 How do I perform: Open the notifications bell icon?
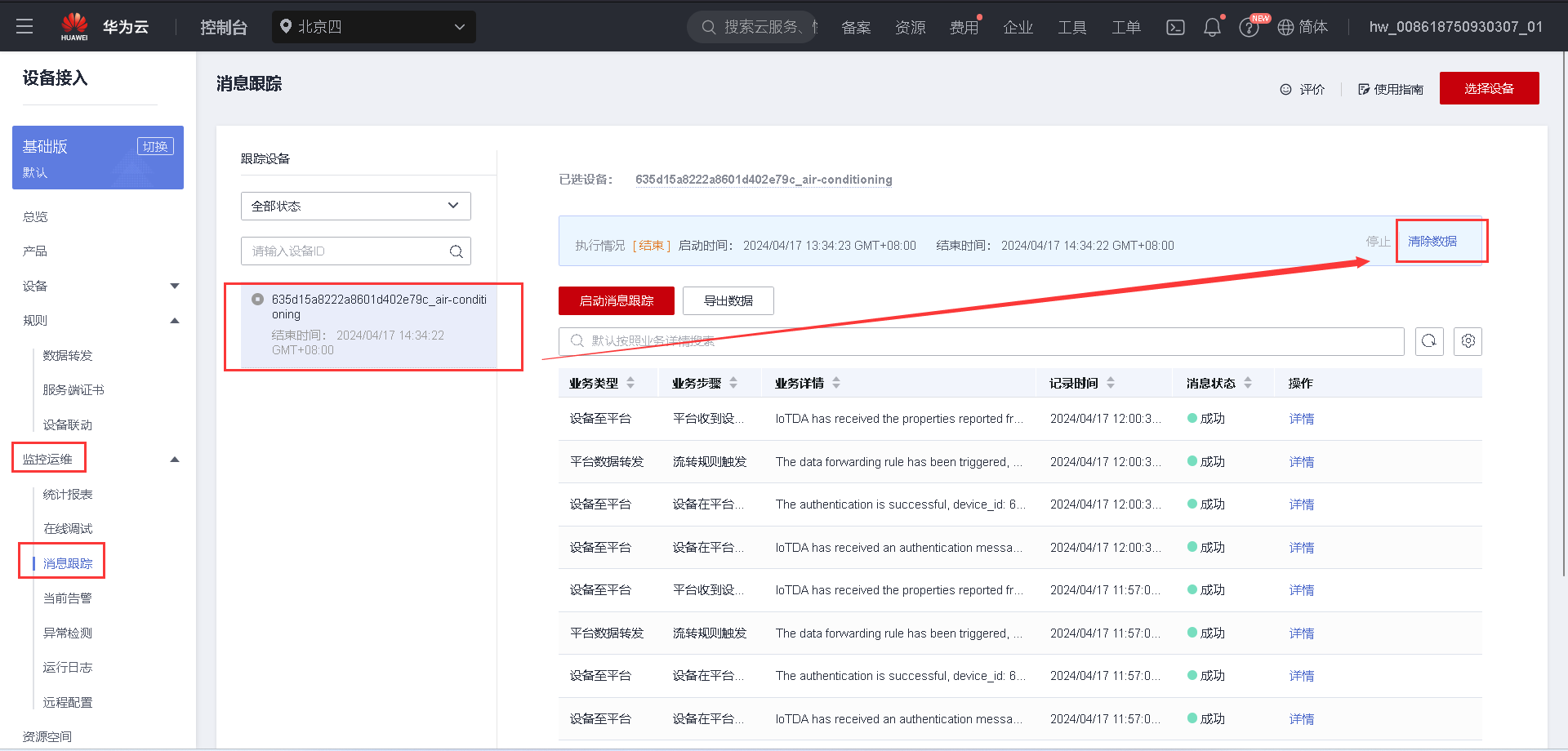pyautogui.click(x=1212, y=26)
